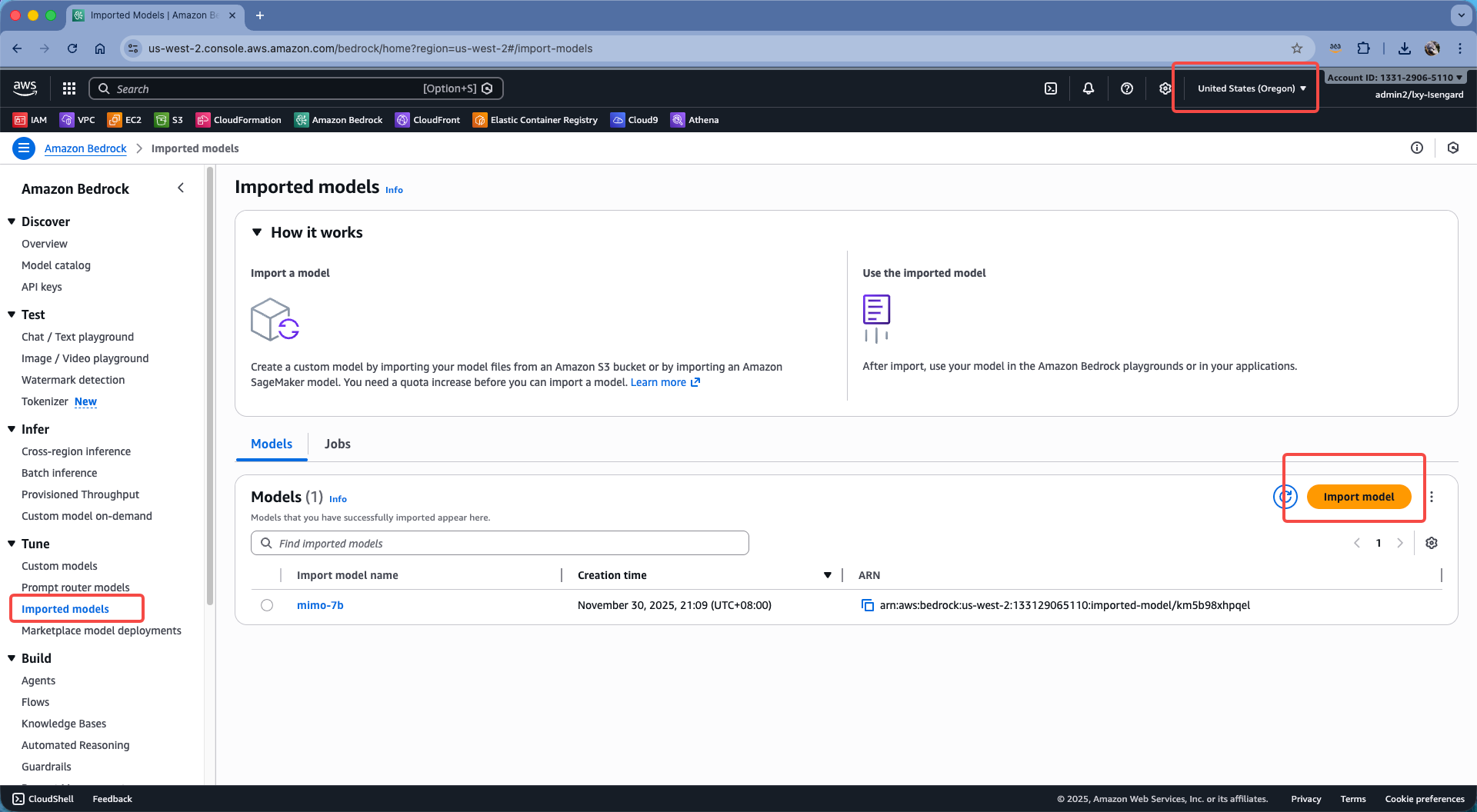Image resolution: width=1477 pixels, height=812 pixels.
Task: Copy the mimo-7b model ARN
Action: coord(868,605)
